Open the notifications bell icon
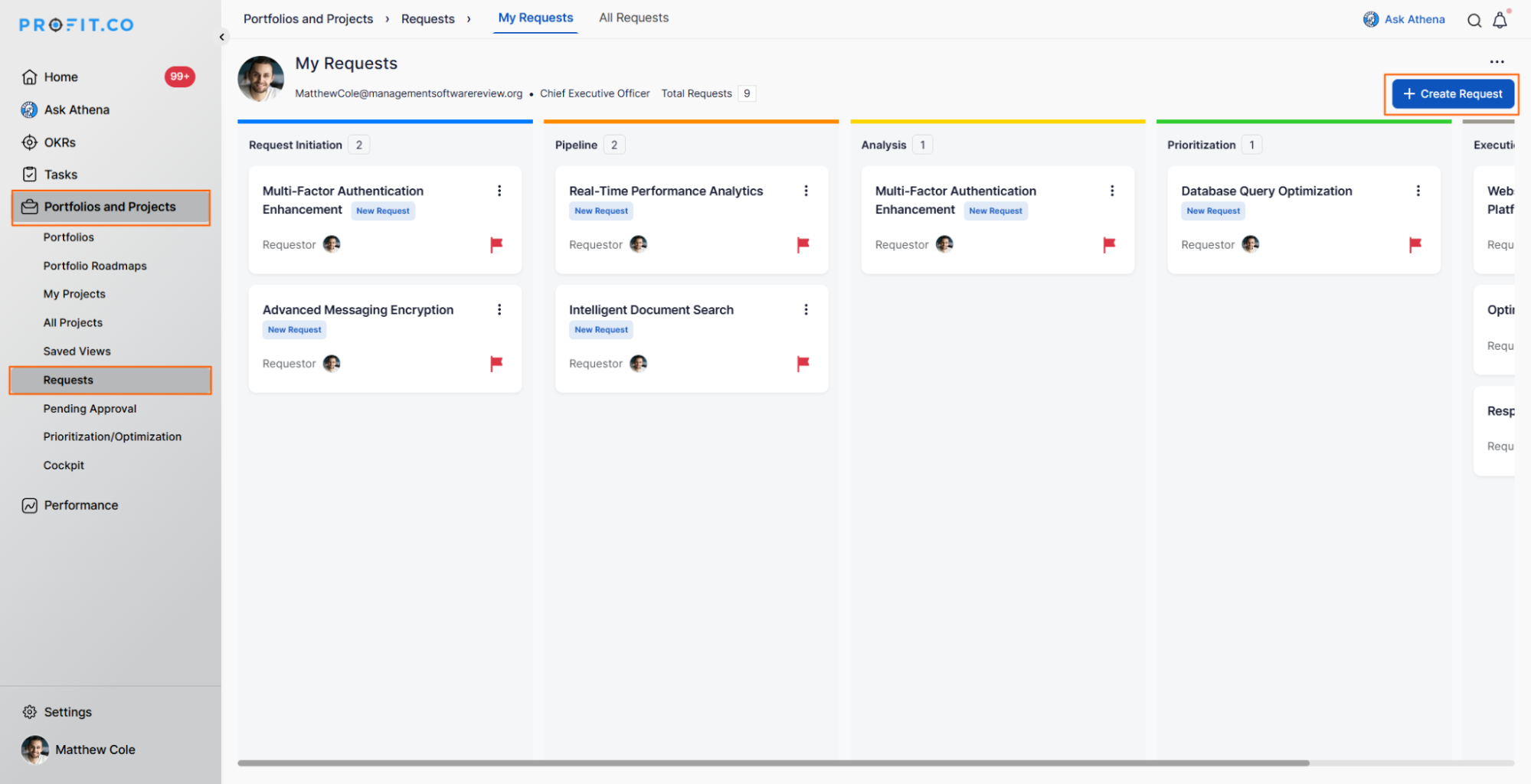 (1500, 21)
